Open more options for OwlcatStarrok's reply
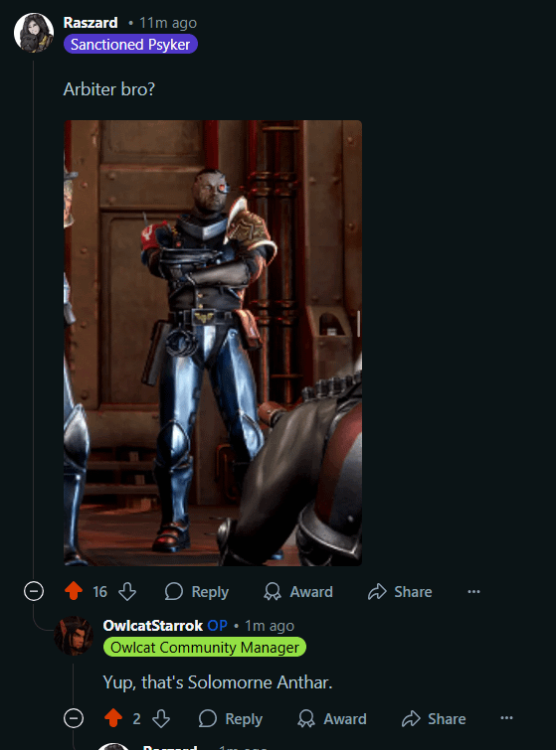Screen dimensions: 556x750 pos(507,718)
